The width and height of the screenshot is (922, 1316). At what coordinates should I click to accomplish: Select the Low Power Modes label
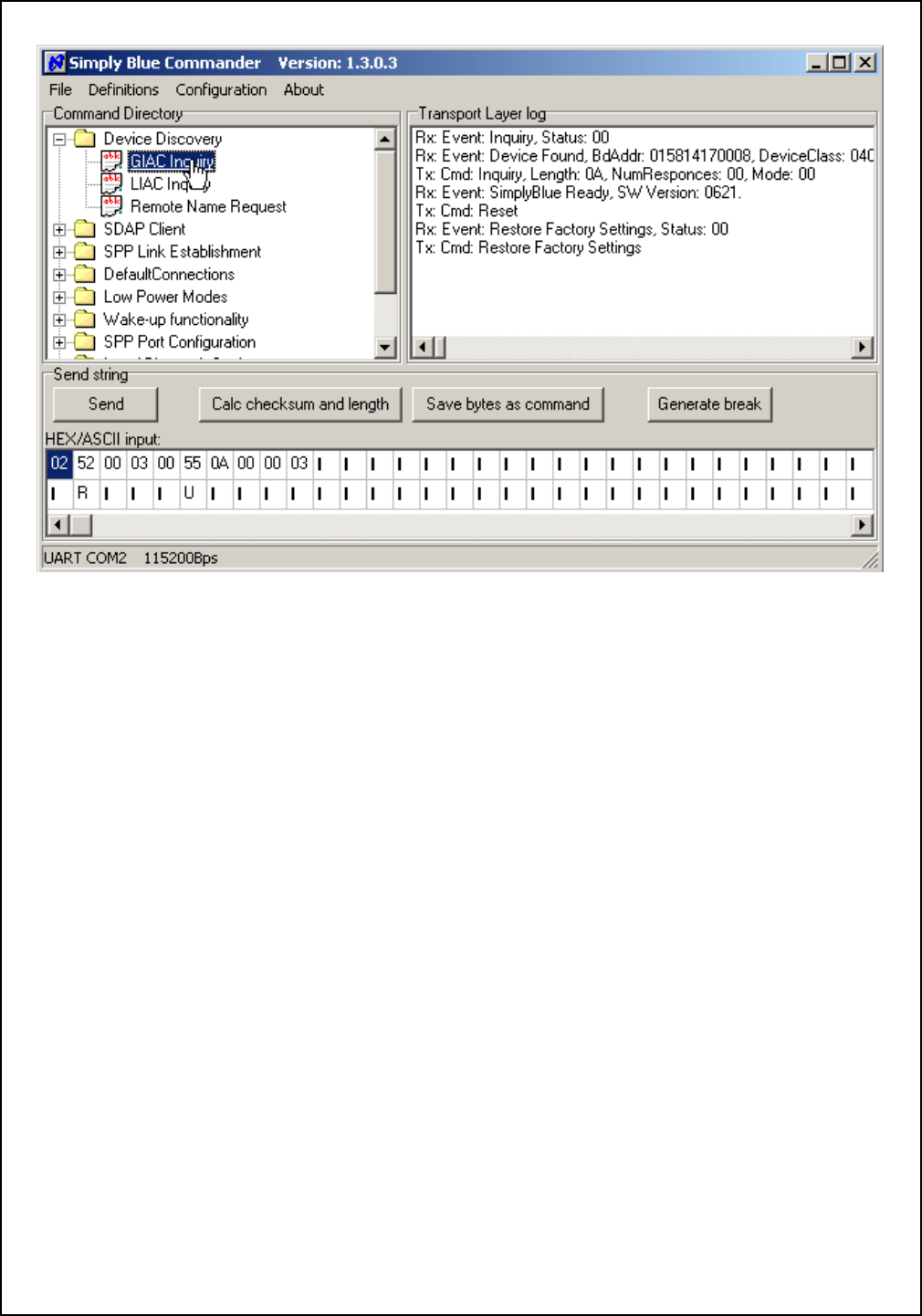click(165, 297)
